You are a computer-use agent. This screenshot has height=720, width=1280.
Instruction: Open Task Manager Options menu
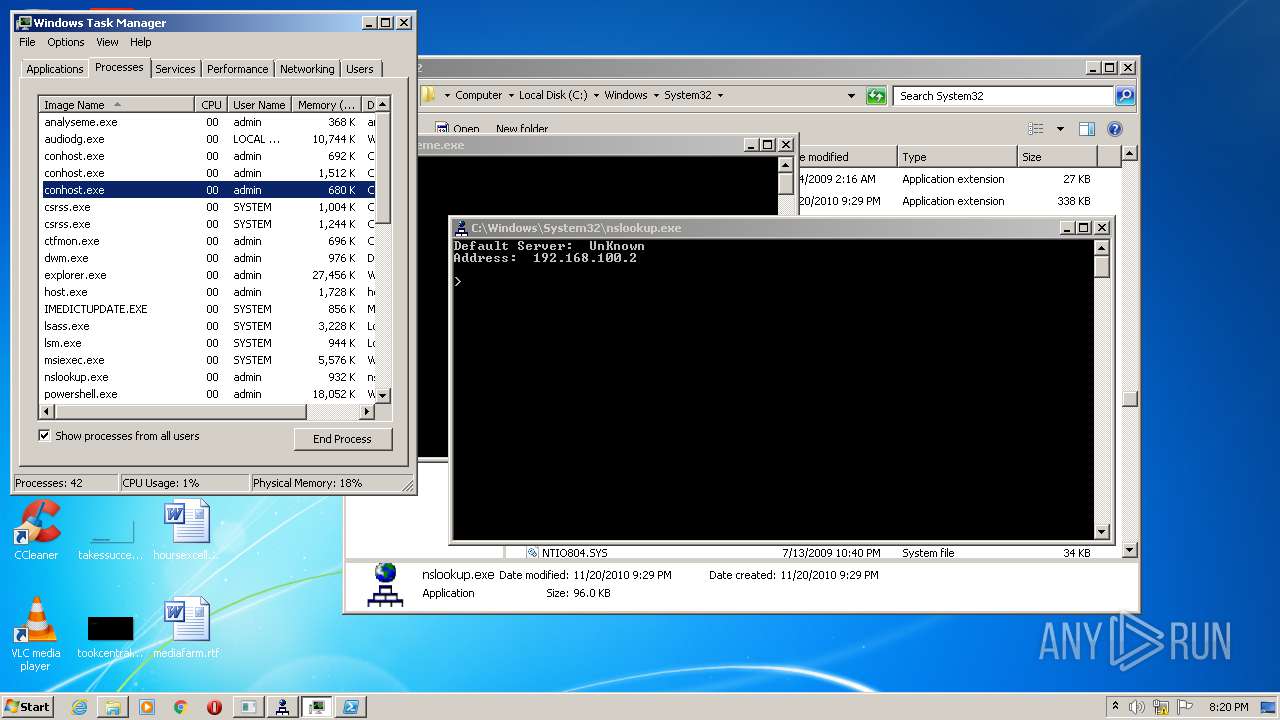(66, 42)
